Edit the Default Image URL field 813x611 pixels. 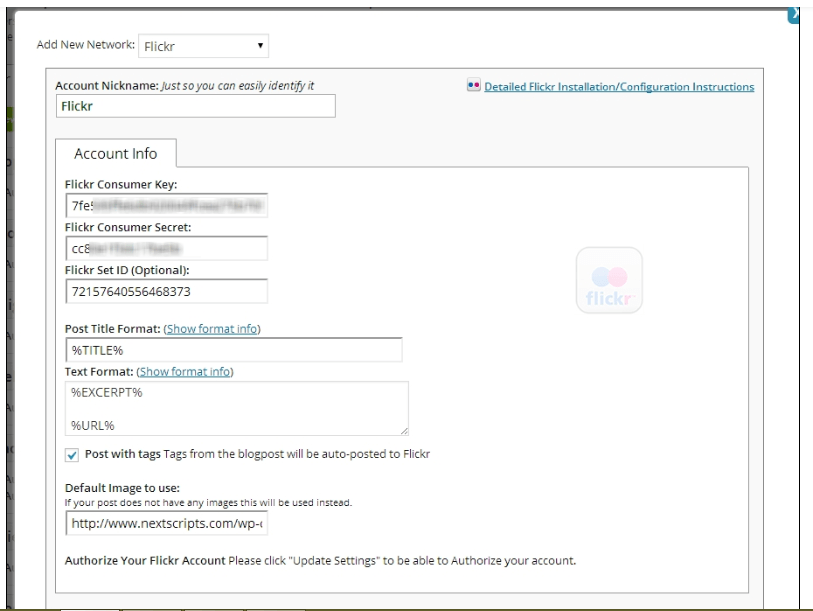click(x=166, y=523)
